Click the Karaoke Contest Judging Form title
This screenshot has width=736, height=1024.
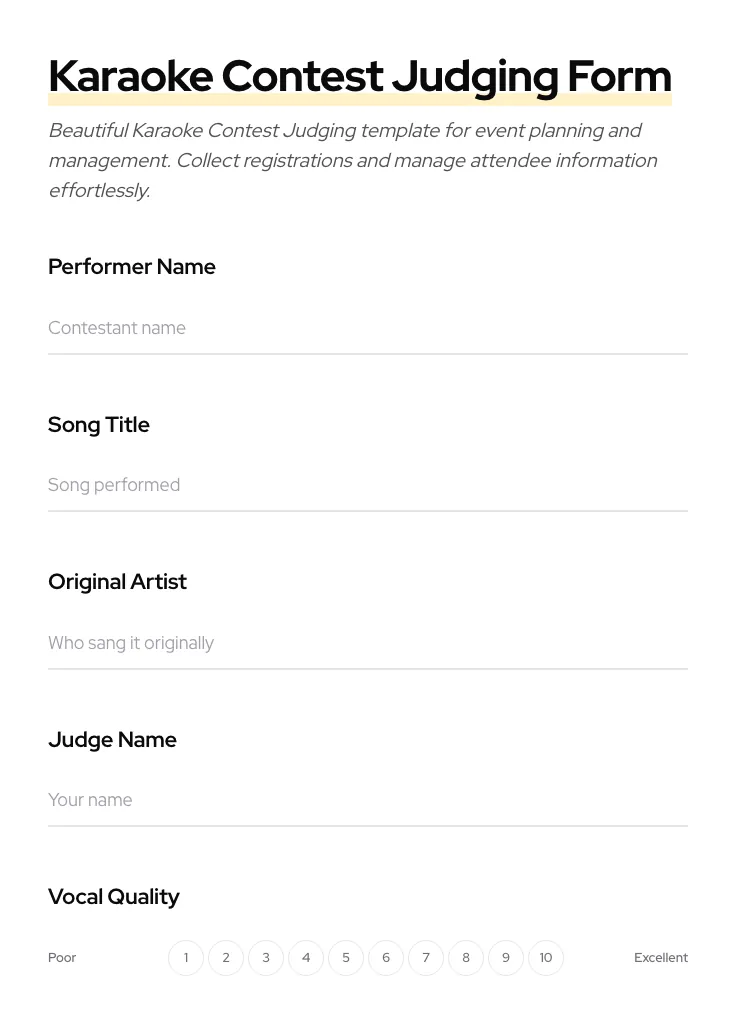point(359,76)
